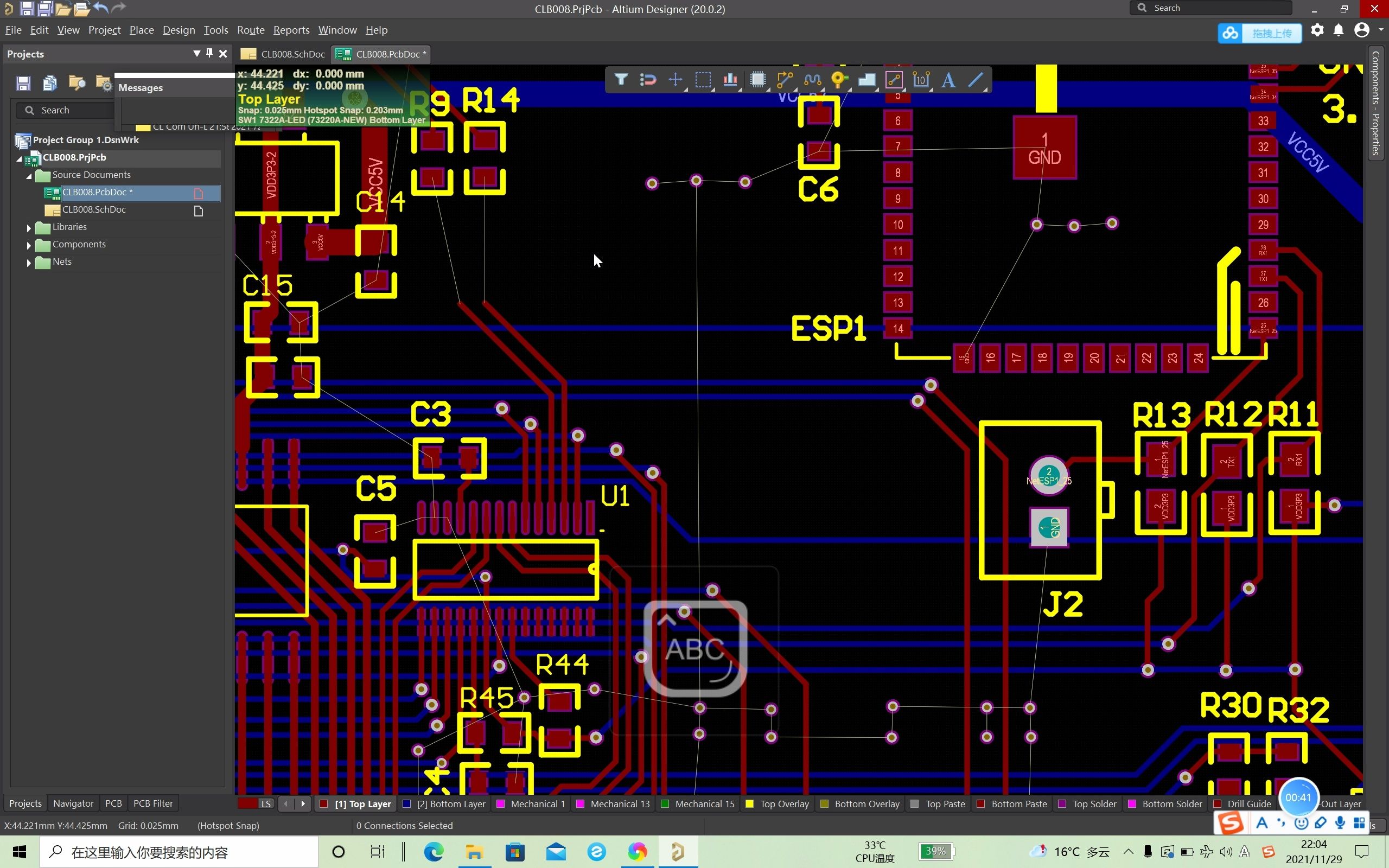Toggle the snap magnet tool

[648, 80]
